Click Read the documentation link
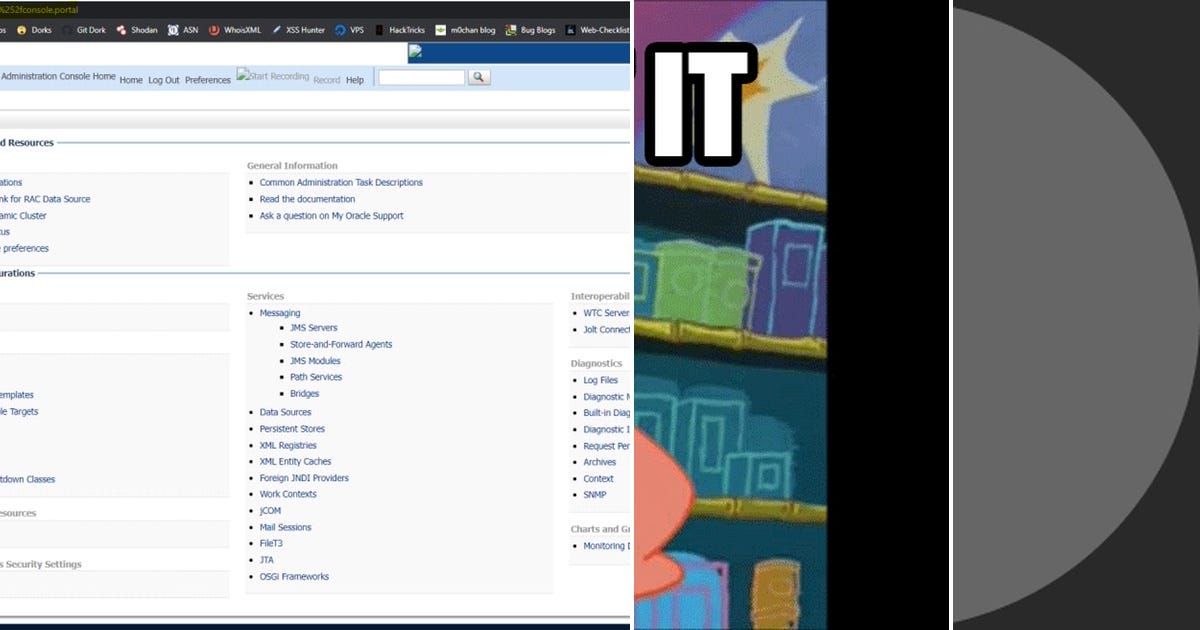 coord(307,199)
